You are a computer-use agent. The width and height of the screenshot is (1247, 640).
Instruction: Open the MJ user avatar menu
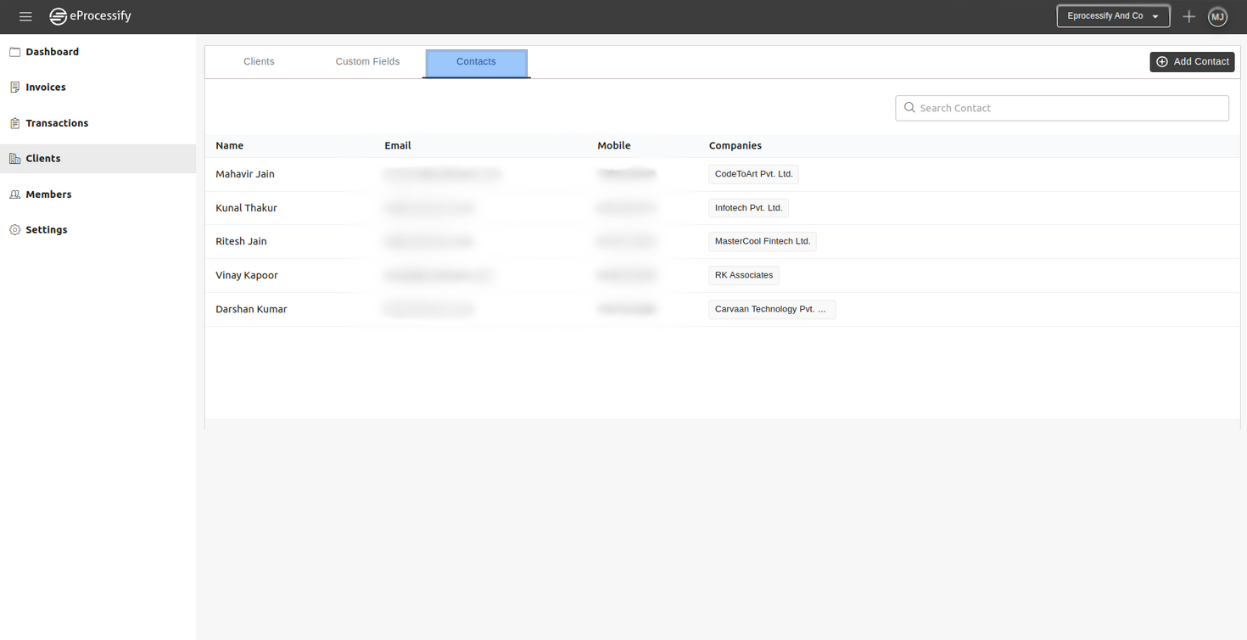[1217, 16]
